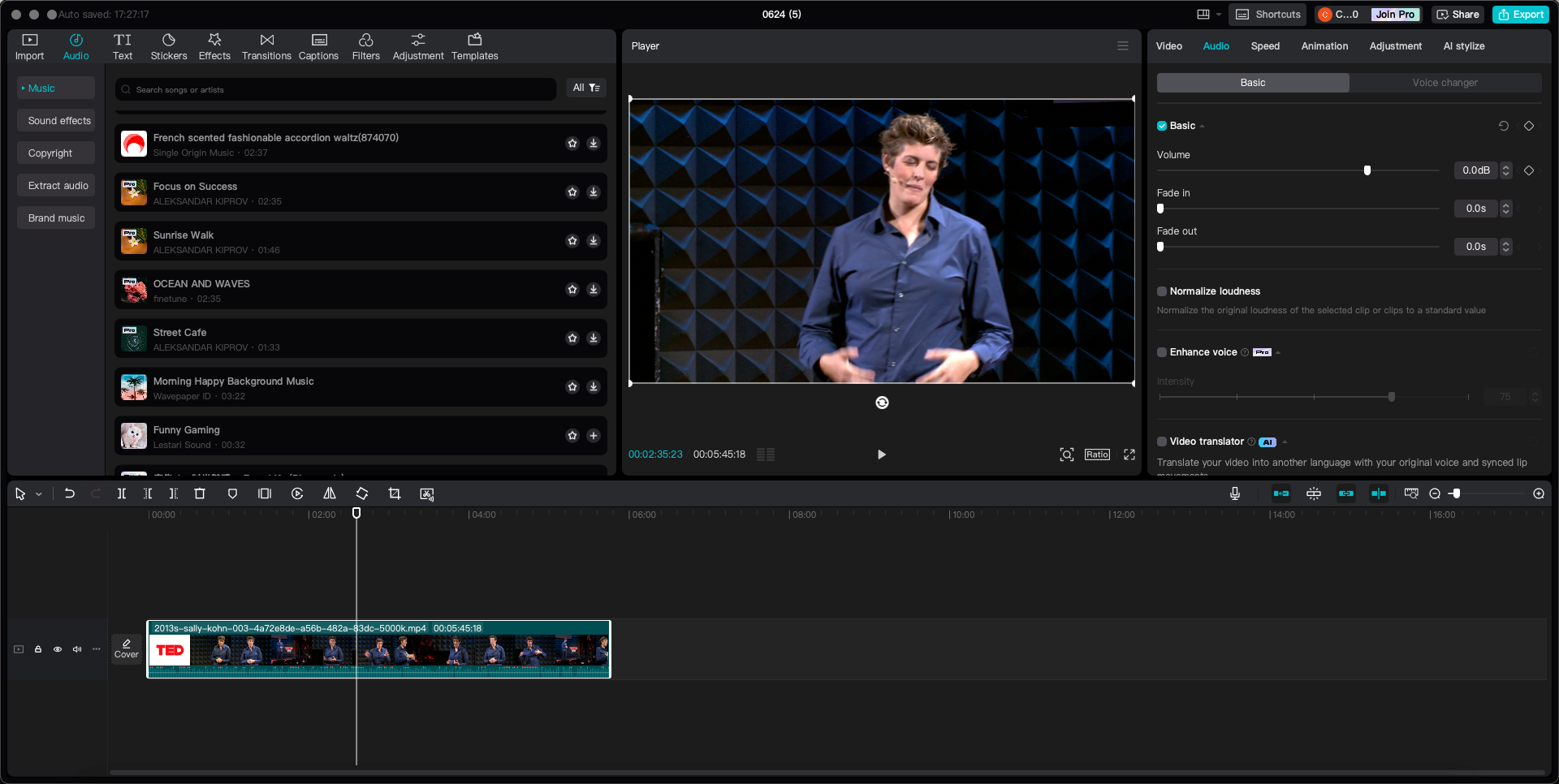The width and height of the screenshot is (1559, 784).
Task: Switch to the Voice changer tab
Action: (x=1445, y=82)
